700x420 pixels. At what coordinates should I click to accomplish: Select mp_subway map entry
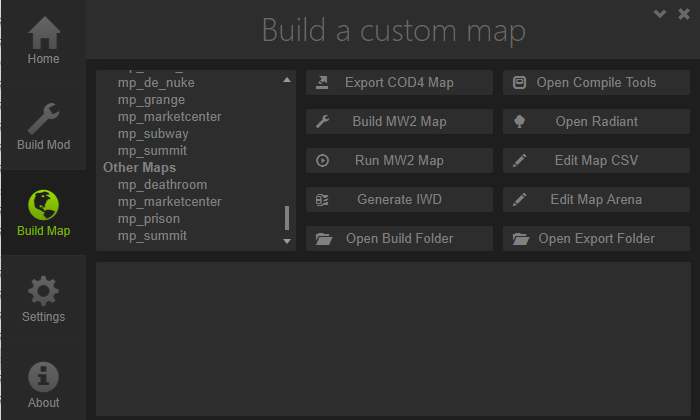[153, 134]
